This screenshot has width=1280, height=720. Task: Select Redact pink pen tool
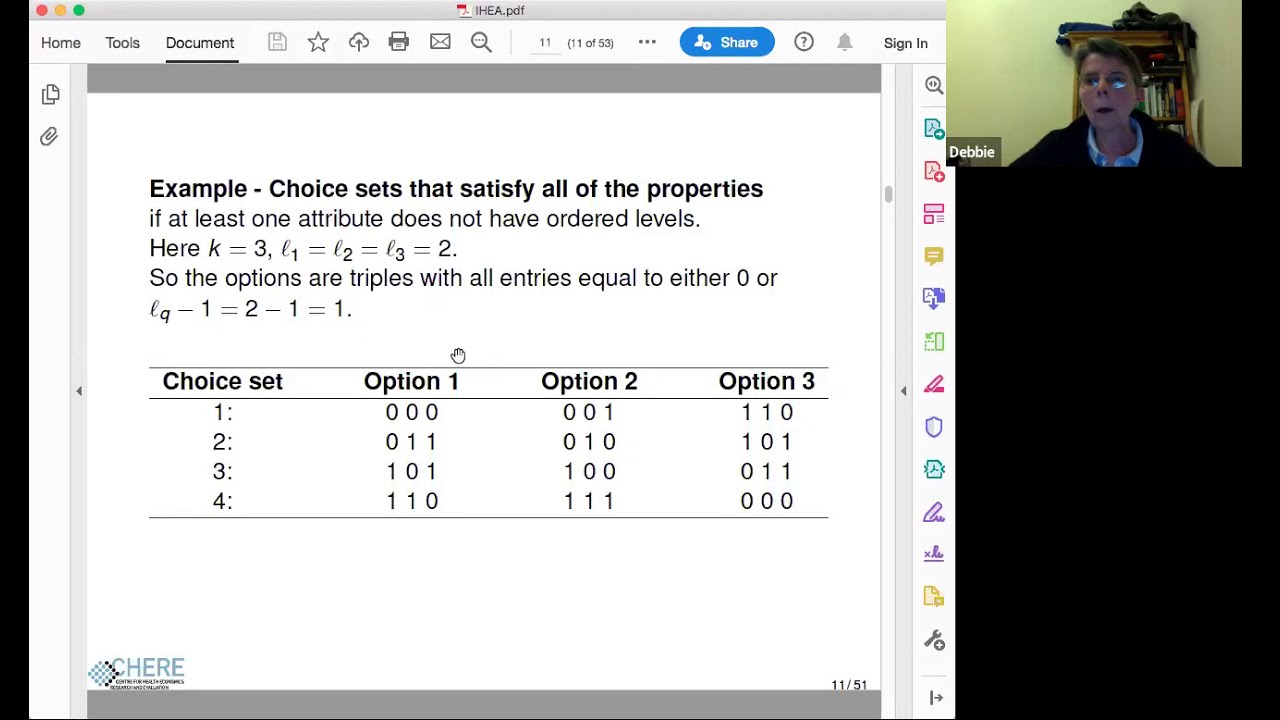[x=934, y=385]
